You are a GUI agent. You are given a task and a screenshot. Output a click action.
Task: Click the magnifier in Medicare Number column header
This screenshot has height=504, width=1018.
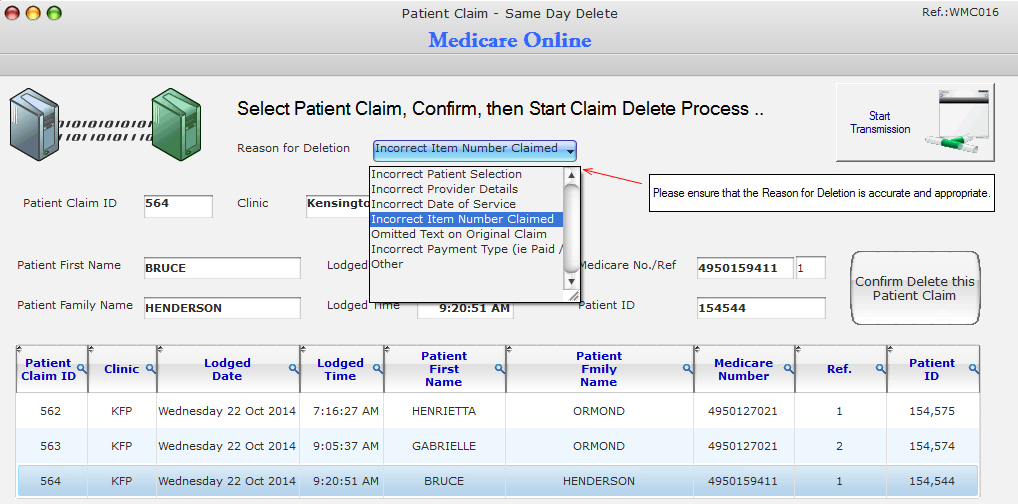coord(789,369)
